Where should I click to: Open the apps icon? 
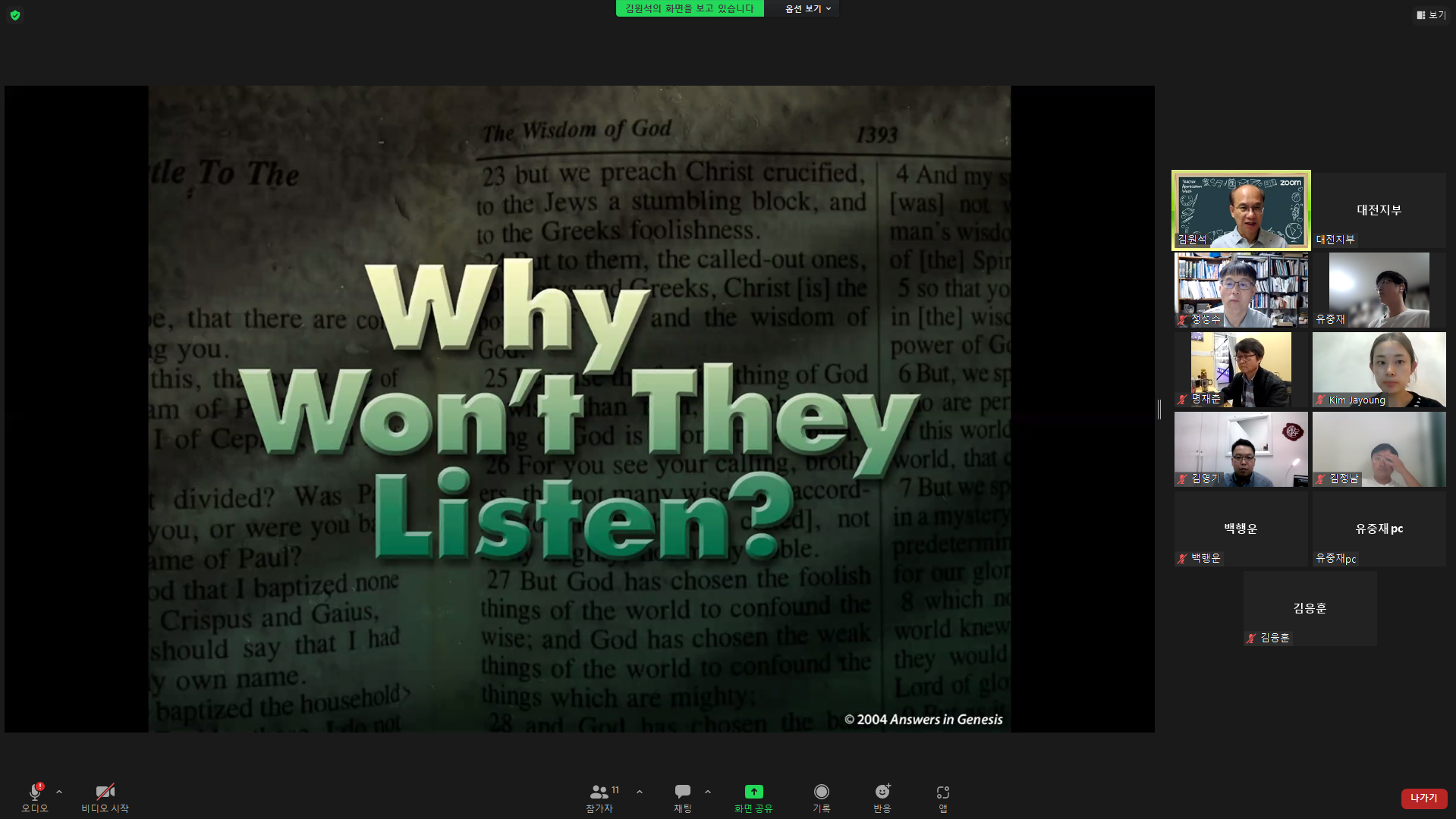[x=943, y=792]
